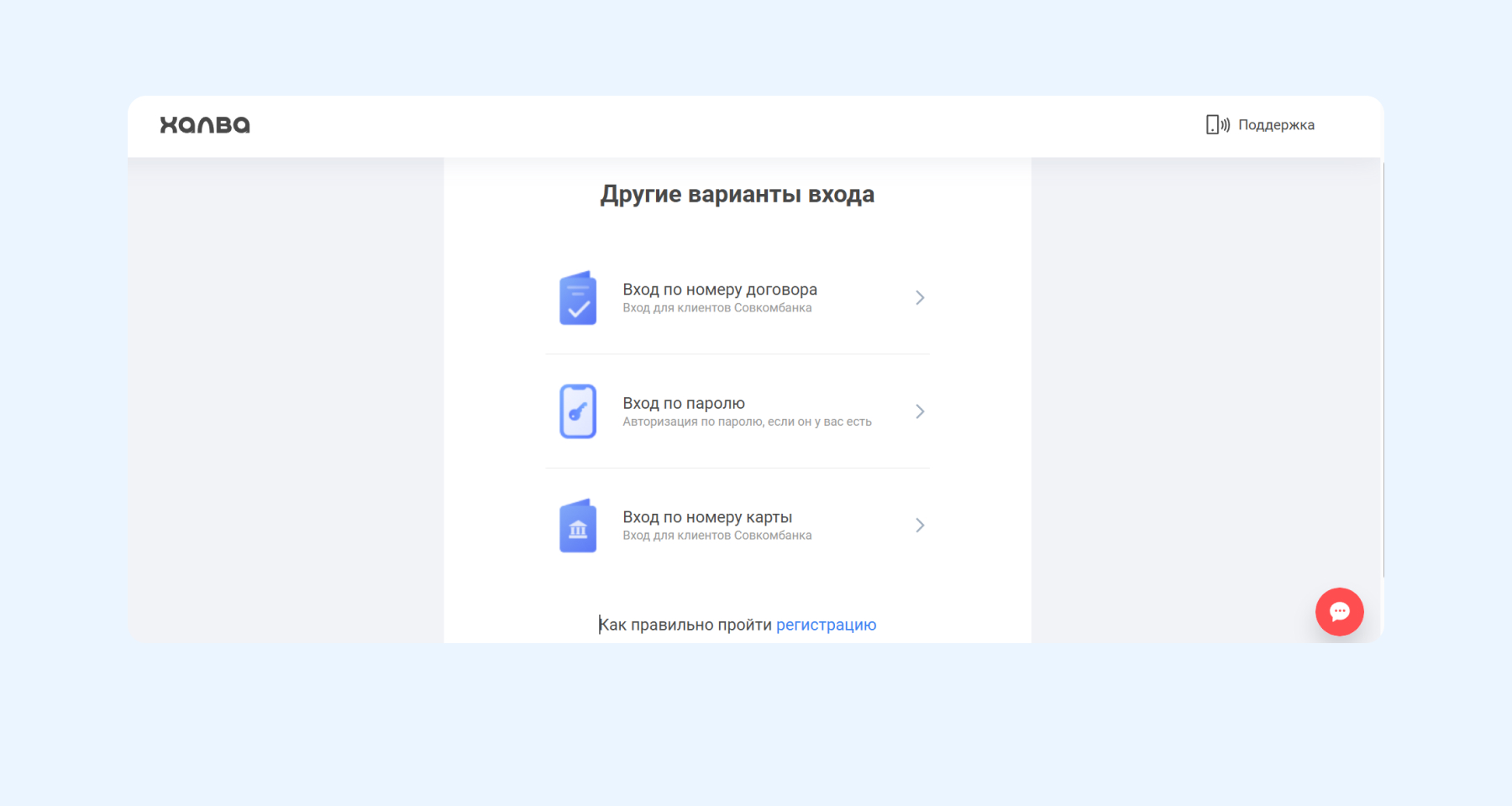Expand the chevron beside Вход по паролю
The height and width of the screenshot is (806, 1512).
920,411
